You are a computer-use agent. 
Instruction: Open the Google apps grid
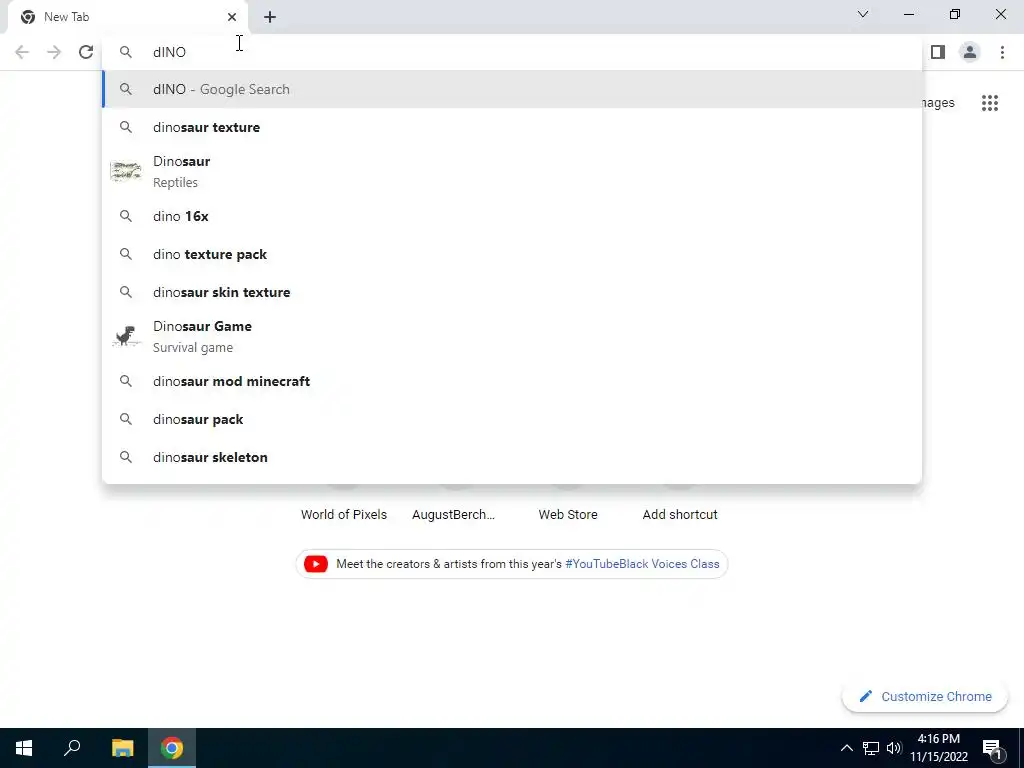click(x=990, y=103)
